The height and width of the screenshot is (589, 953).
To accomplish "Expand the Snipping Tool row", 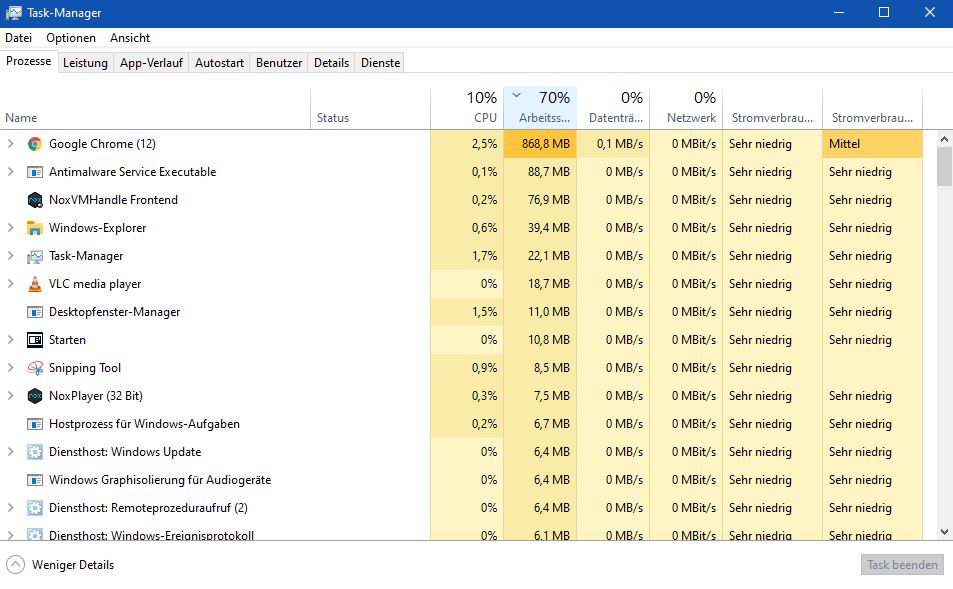I will [x=10, y=367].
